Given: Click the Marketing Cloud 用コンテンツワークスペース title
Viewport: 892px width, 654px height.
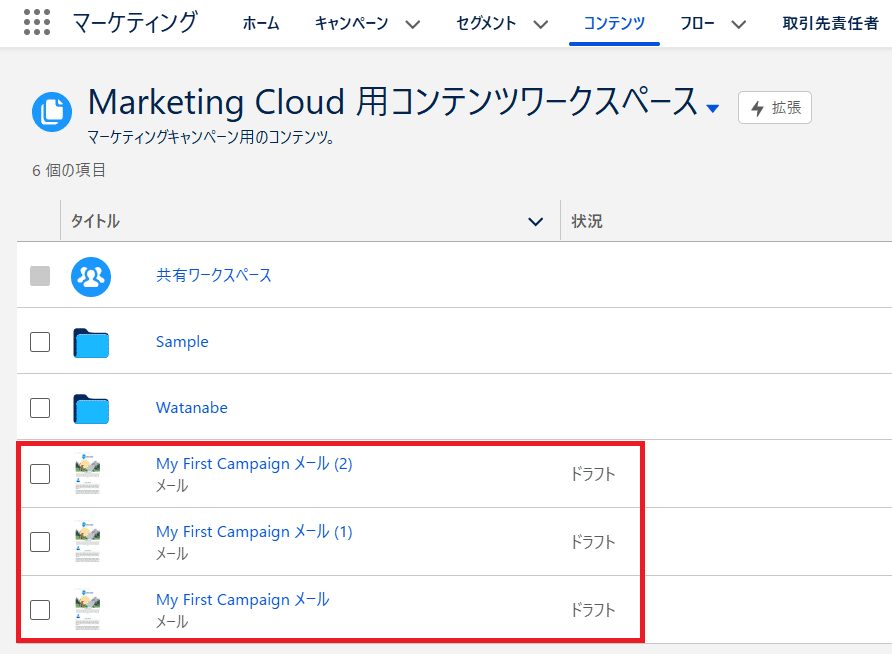Looking at the screenshot, I should [x=393, y=102].
